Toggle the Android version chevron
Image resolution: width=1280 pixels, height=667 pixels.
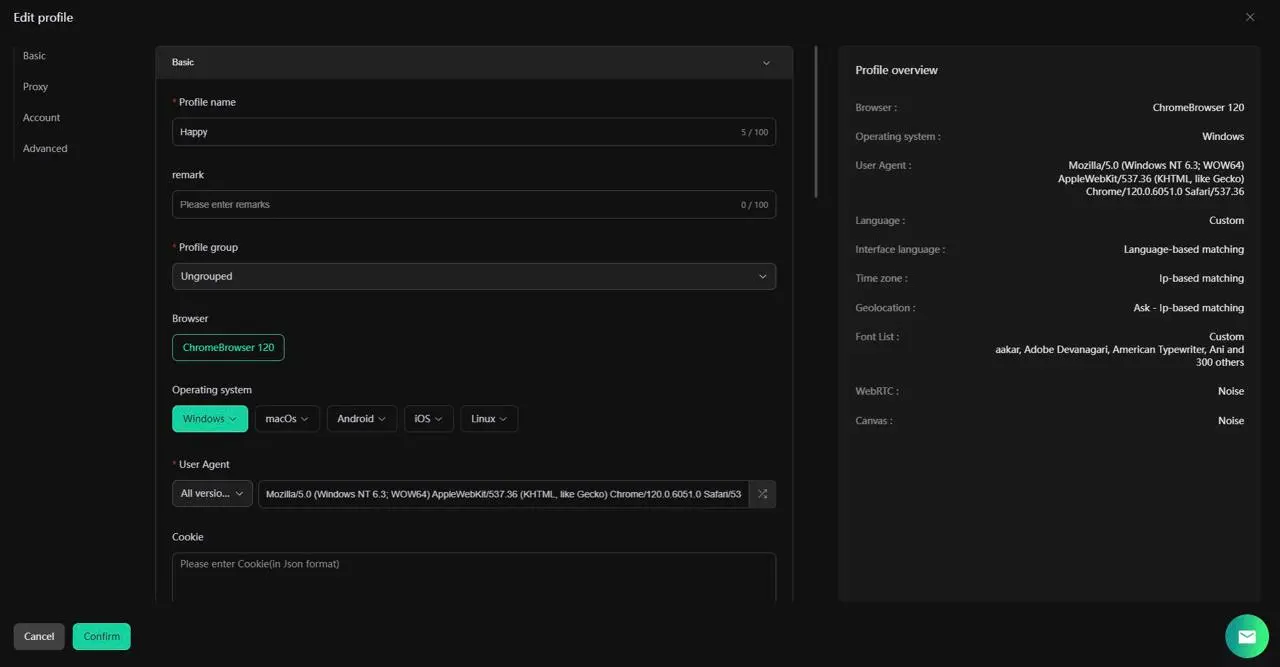tap(384, 419)
